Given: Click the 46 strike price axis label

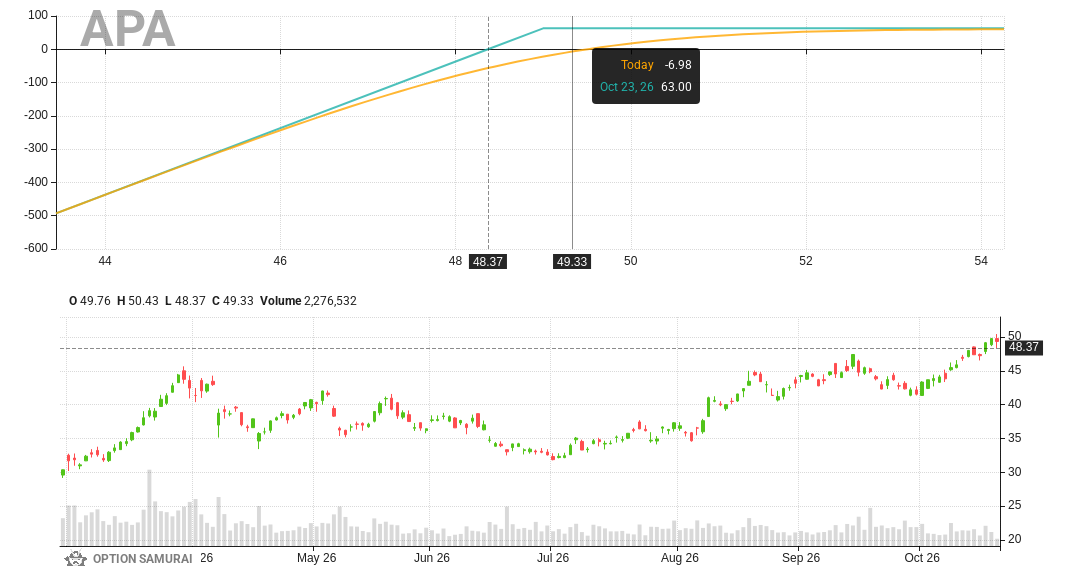Looking at the screenshot, I should point(280,261).
